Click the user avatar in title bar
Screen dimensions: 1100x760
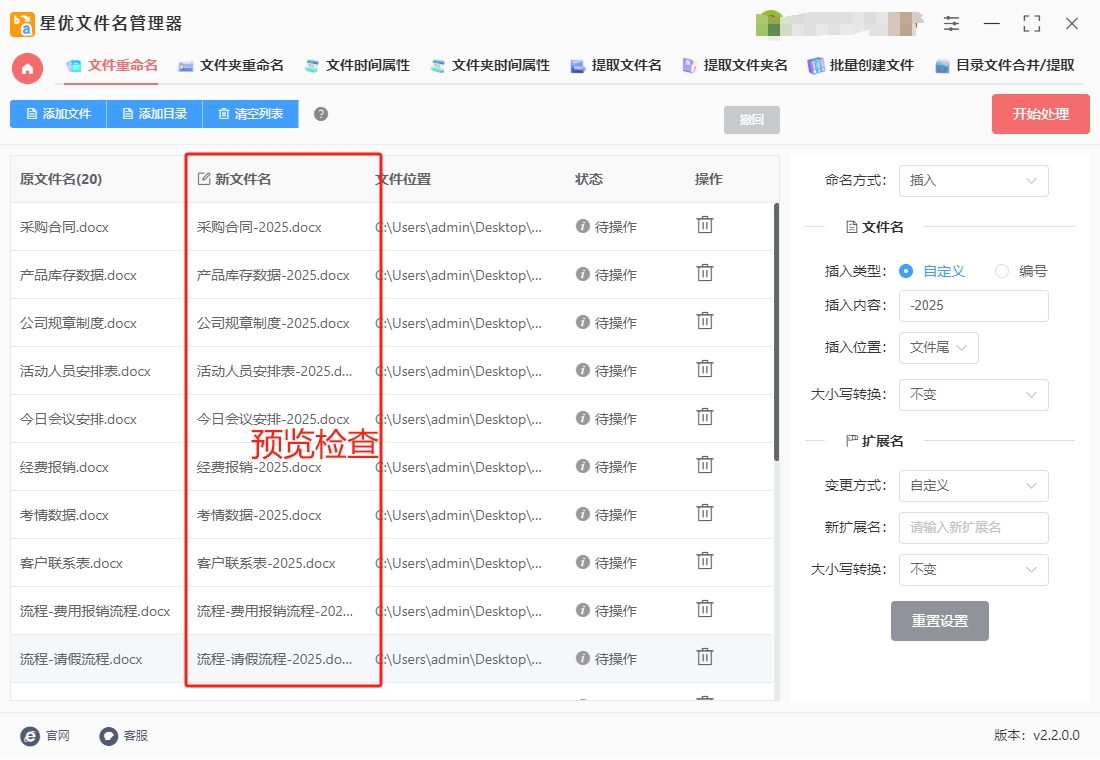click(769, 24)
